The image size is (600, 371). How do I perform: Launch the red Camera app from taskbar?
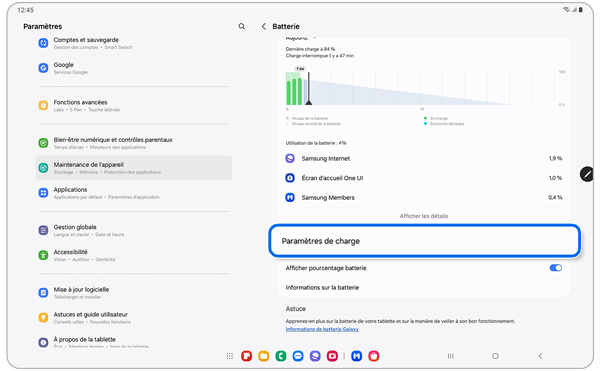point(333,356)
